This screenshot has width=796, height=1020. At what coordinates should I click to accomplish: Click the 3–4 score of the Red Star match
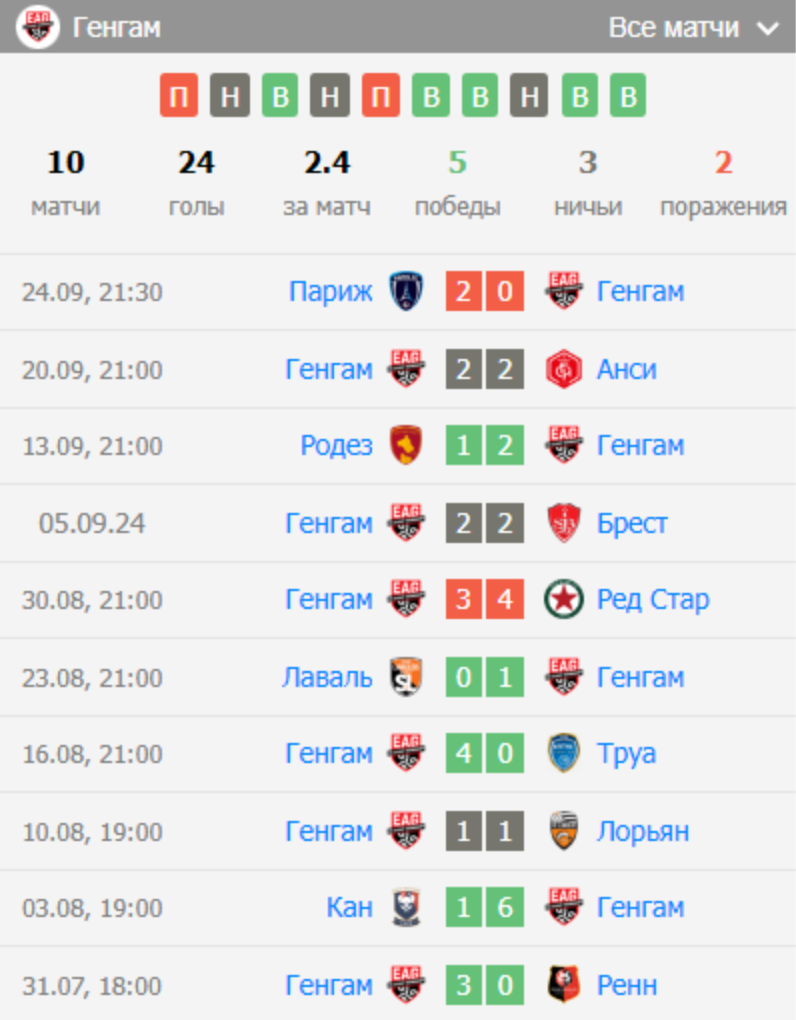click(484, 600)
